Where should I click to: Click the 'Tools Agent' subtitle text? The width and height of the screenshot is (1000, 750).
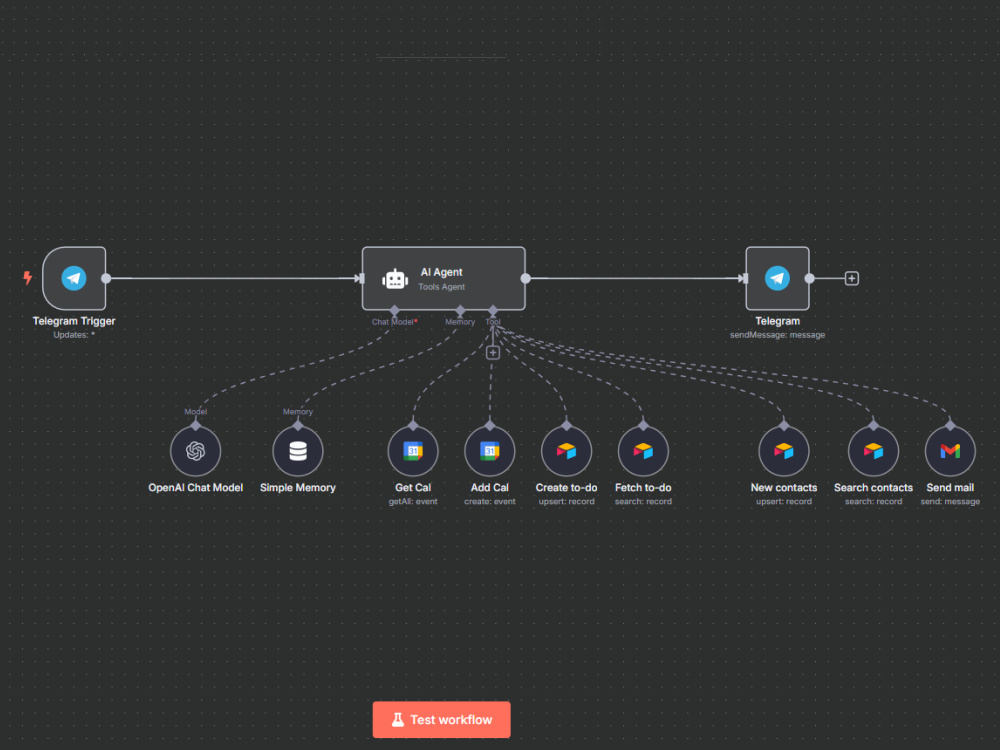click(x=441, y=287)
